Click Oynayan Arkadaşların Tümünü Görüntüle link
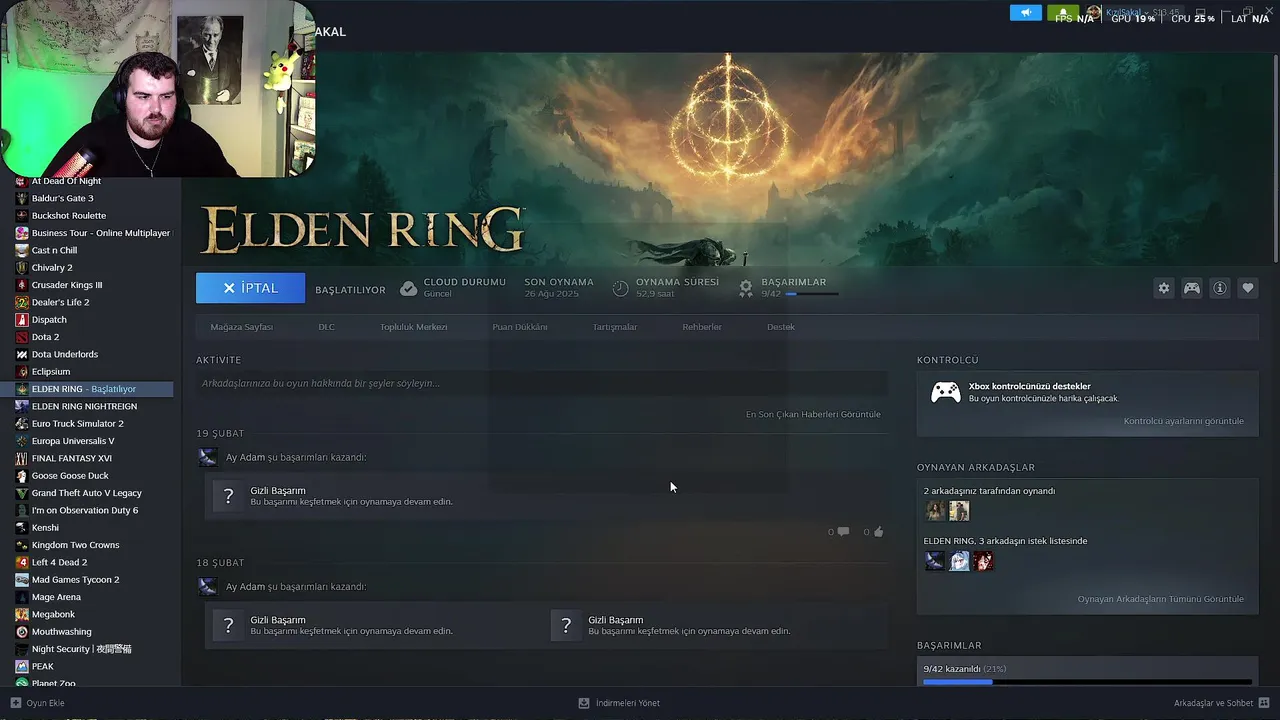The width and height of the screenshot is (1280, 720). click(1160, 599)
